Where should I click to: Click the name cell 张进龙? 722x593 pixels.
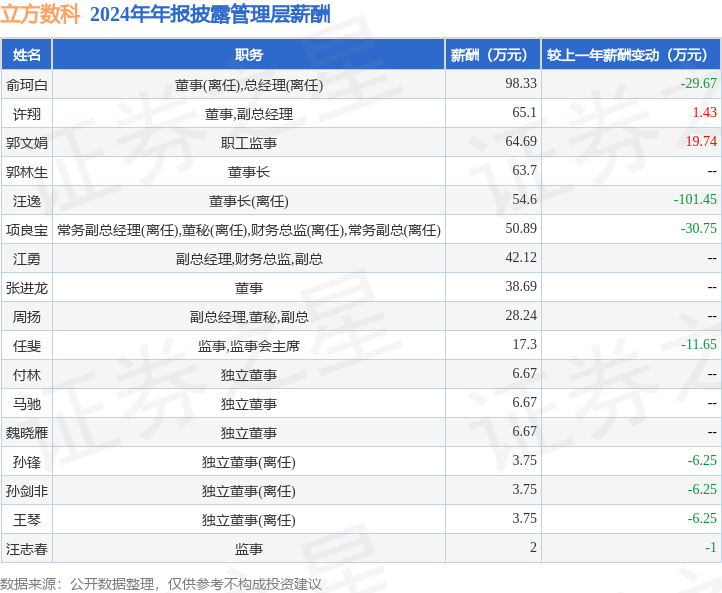(27, 288)
